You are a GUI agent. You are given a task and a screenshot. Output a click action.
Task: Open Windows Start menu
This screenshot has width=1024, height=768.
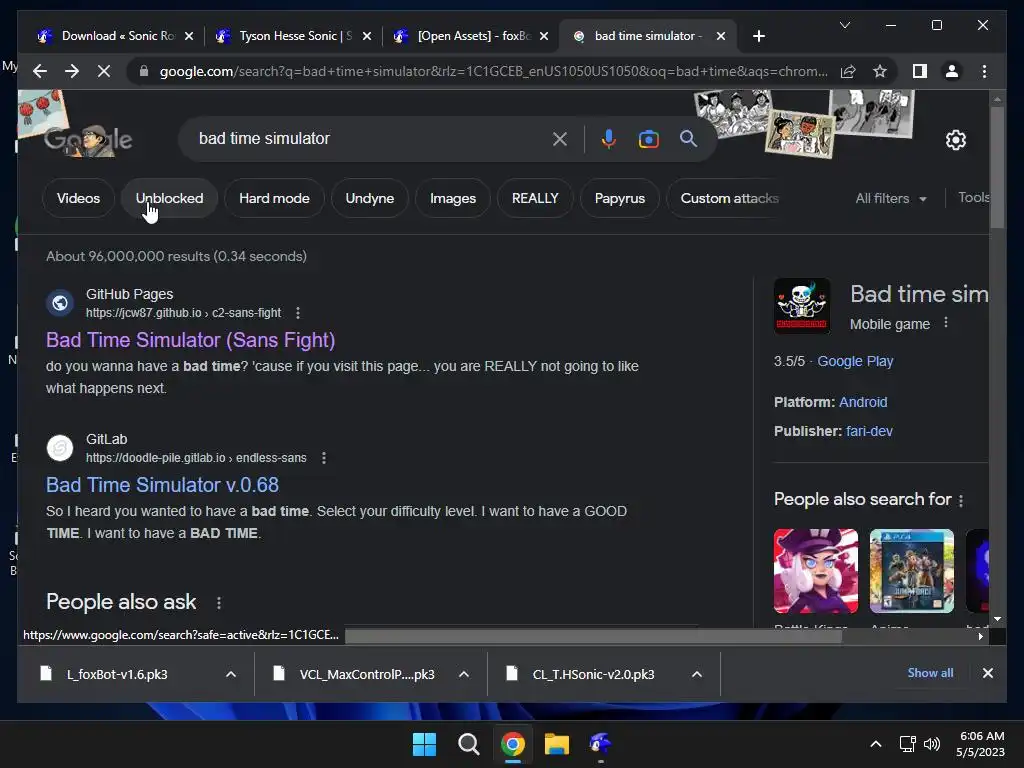coord(424,744)
